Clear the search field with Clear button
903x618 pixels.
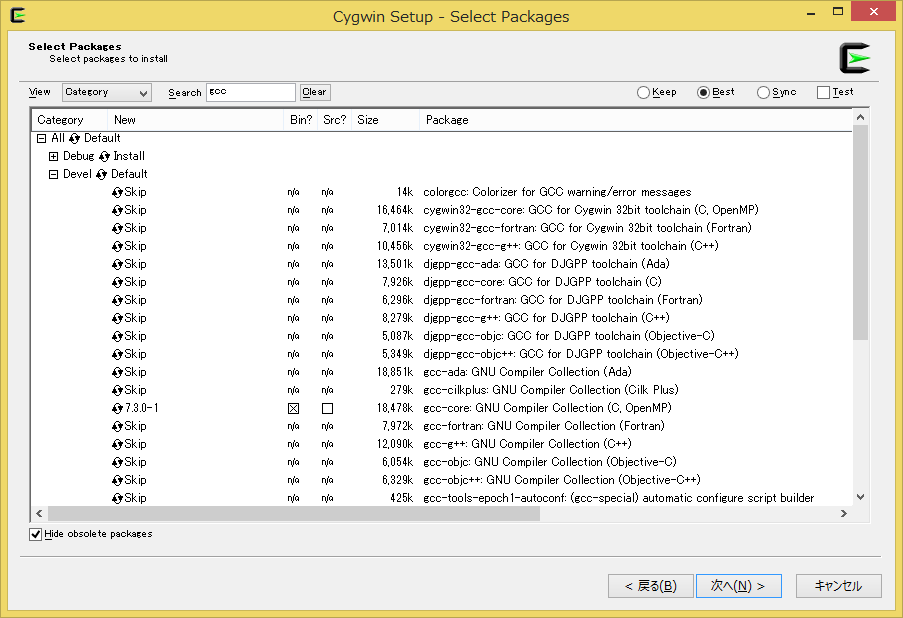click(x=314, y=92)
